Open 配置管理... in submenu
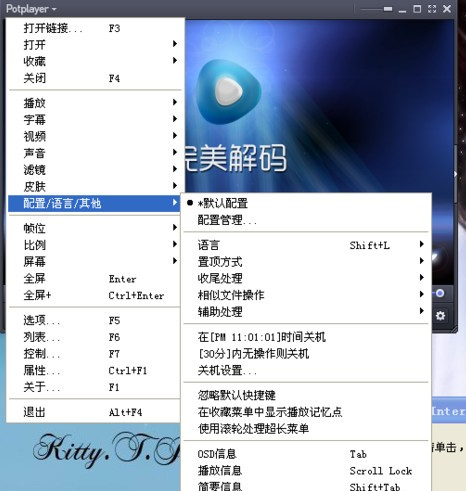This screenshot has height=491, width=466. click(306, 220)
